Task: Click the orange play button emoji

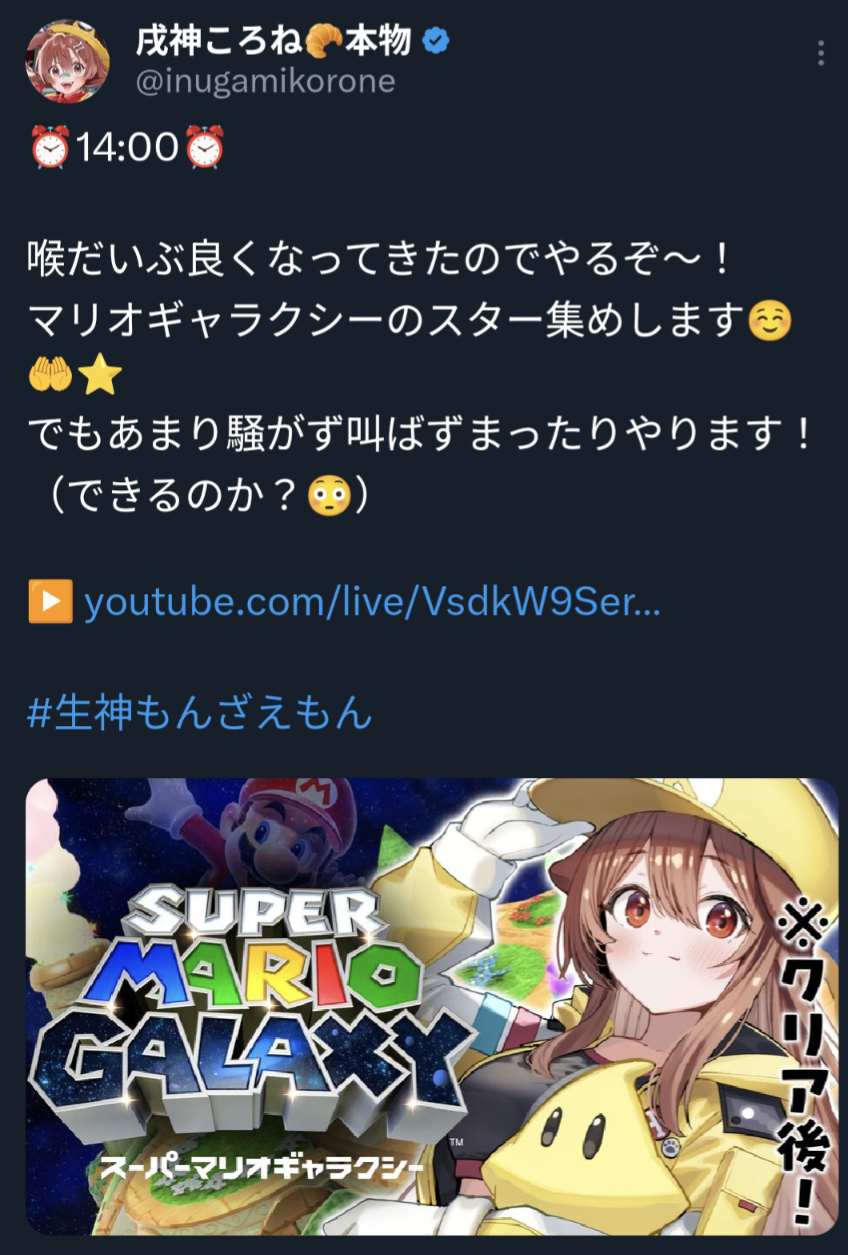Action: 49,604
